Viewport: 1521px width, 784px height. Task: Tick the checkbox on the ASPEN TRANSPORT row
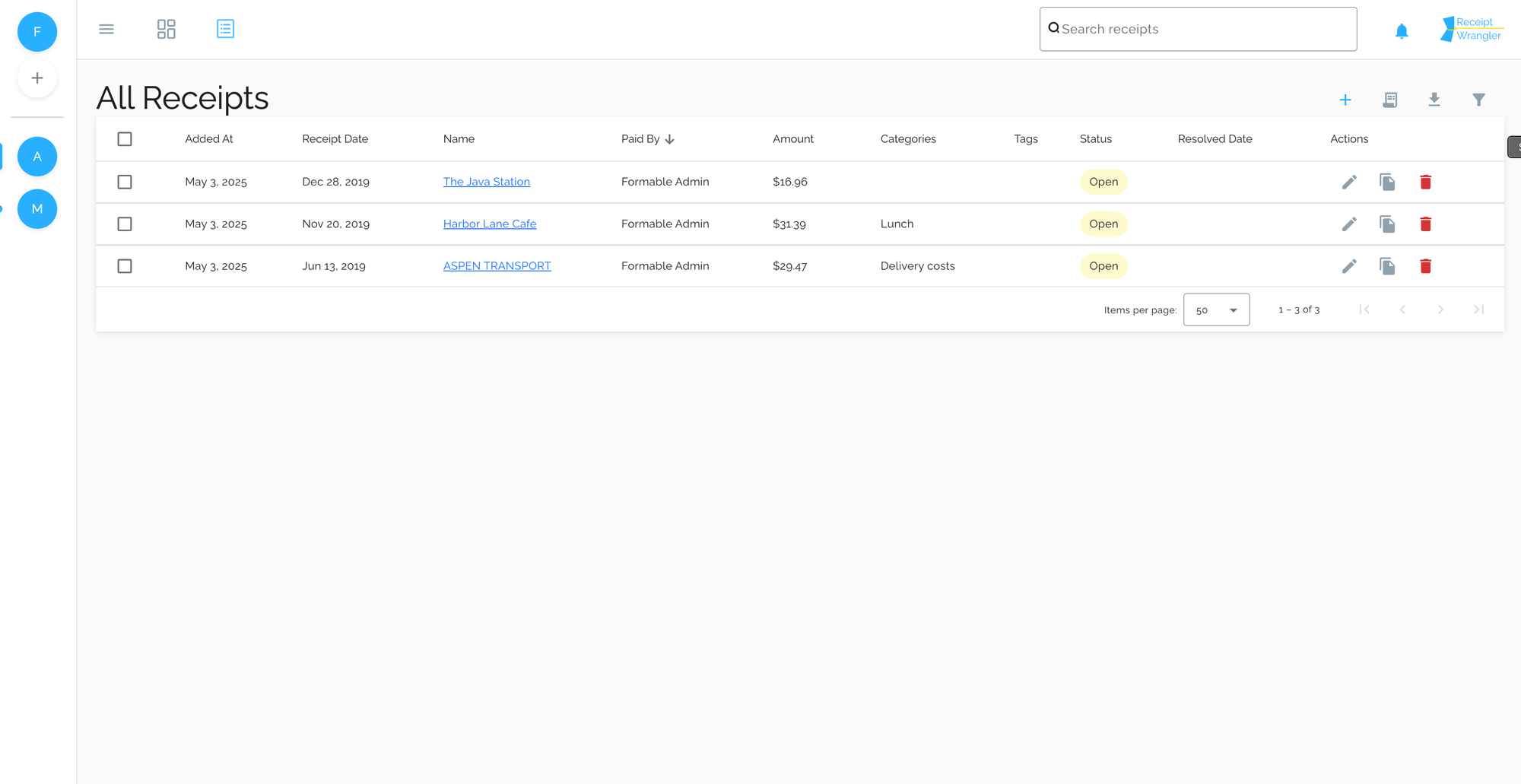(x=125, y=265)
